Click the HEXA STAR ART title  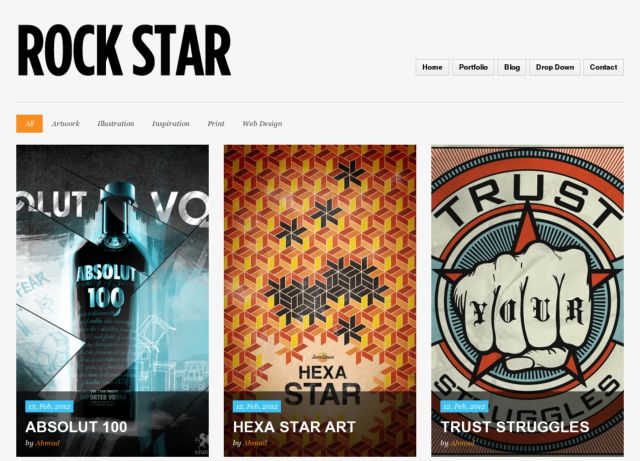click(x=294, y=427)
